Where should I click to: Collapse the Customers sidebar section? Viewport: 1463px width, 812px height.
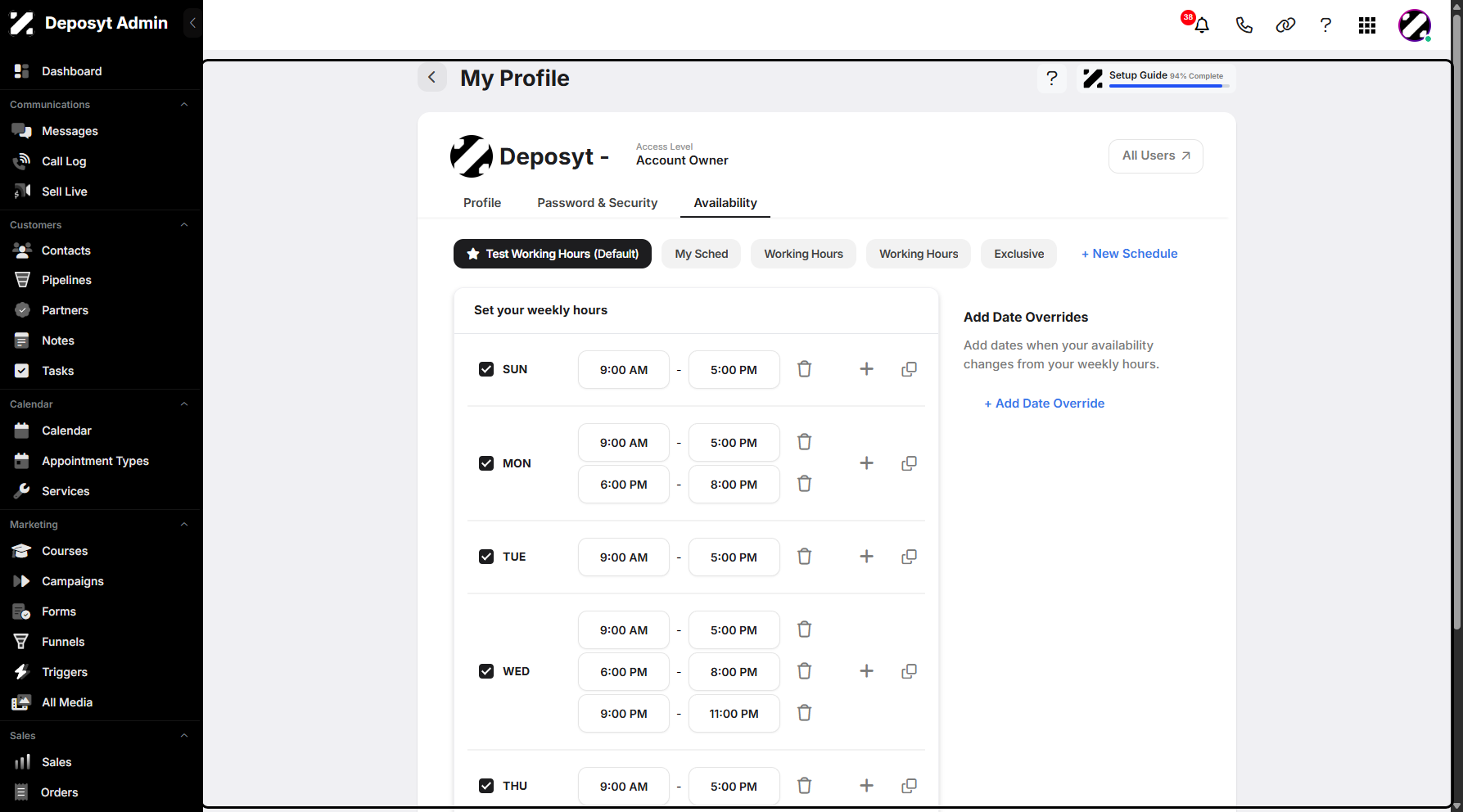pos(184,225)
